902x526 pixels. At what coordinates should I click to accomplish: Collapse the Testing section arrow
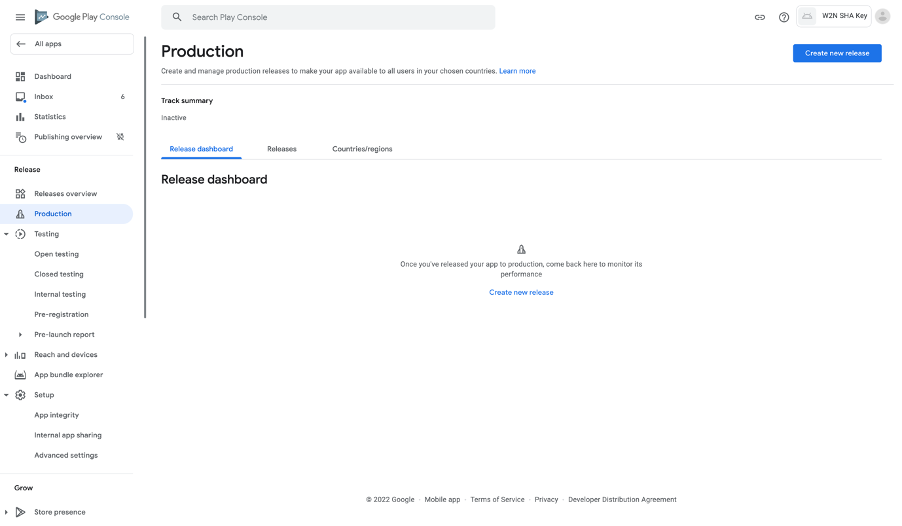click(7, 234)
